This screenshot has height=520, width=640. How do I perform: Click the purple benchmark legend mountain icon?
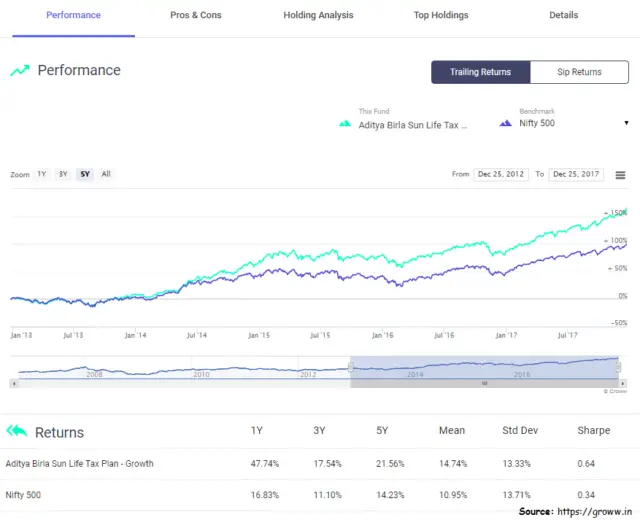pos(505,123)
